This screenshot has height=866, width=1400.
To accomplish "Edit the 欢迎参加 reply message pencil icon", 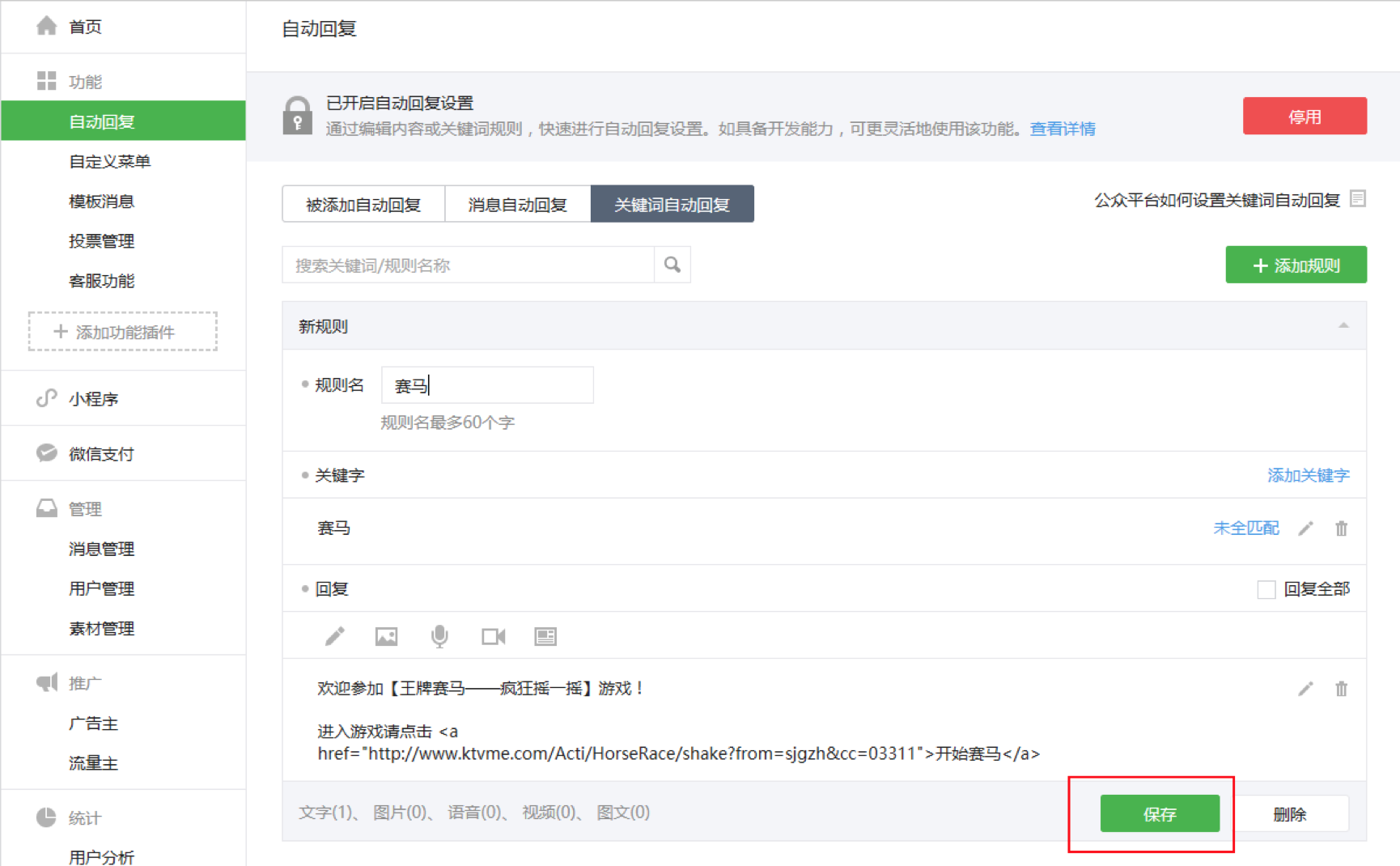I will point(1305,689).
